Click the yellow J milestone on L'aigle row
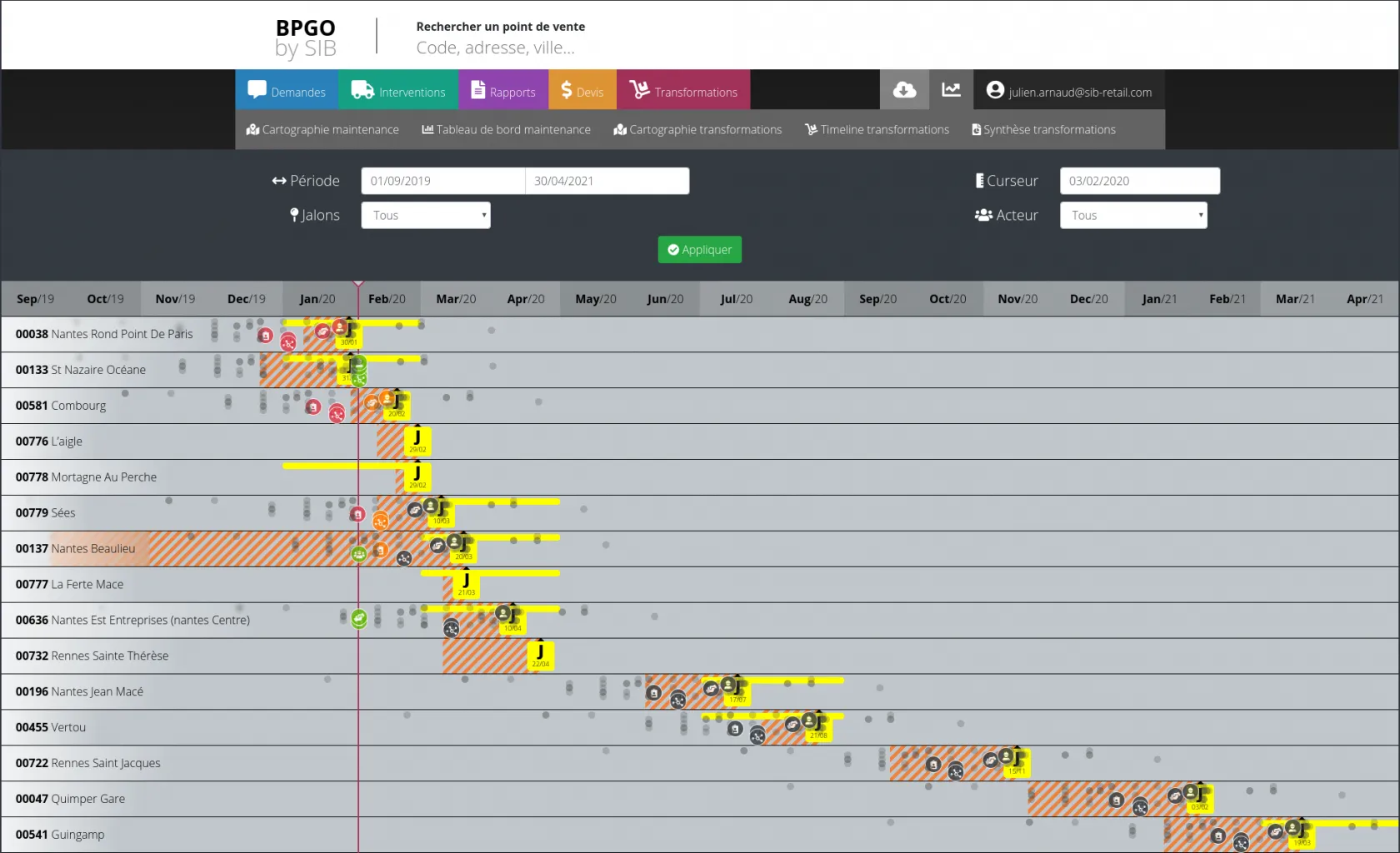1400x853 pixels. 417,440
